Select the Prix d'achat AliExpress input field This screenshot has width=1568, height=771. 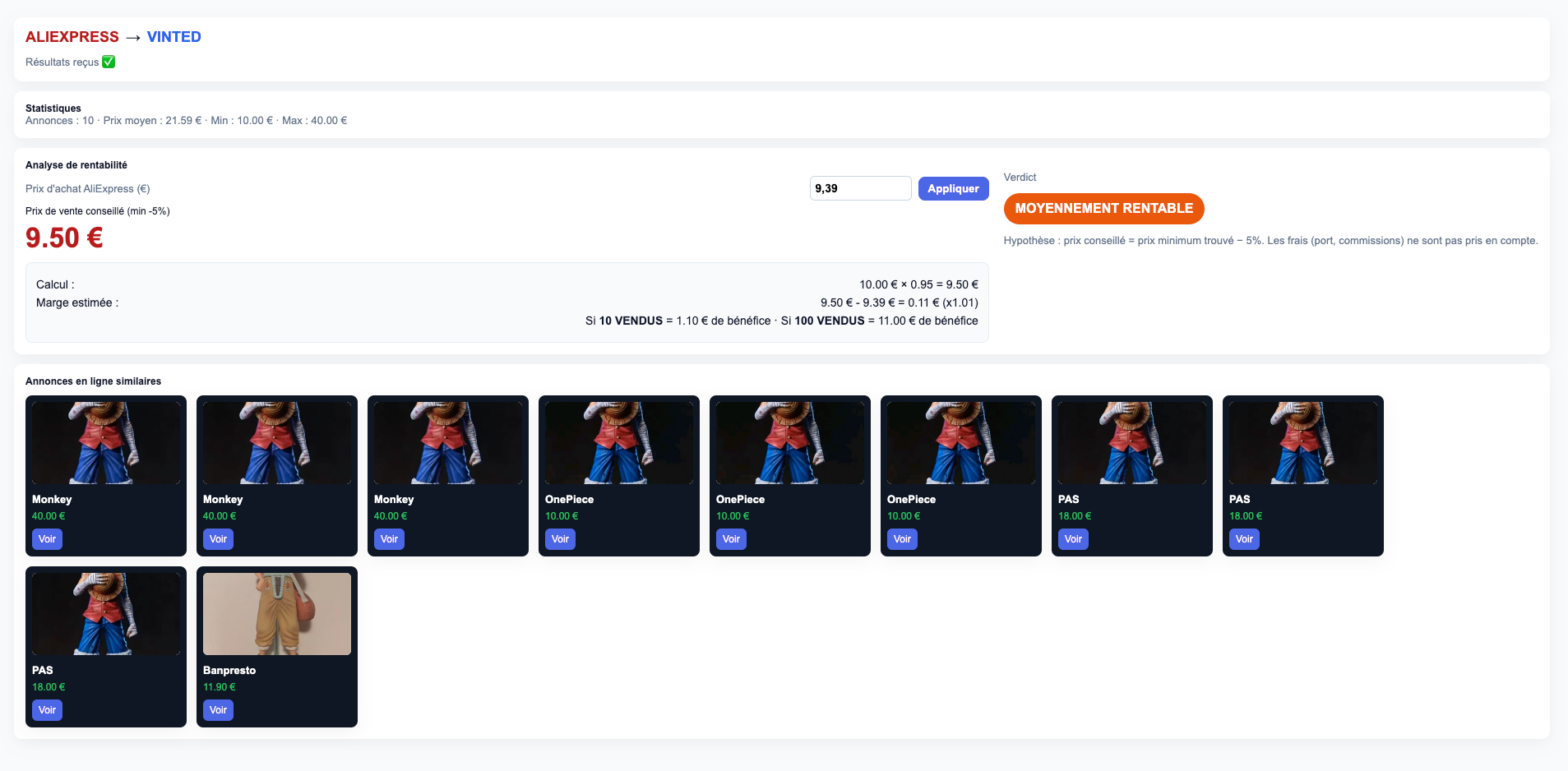tap(860, 188)
